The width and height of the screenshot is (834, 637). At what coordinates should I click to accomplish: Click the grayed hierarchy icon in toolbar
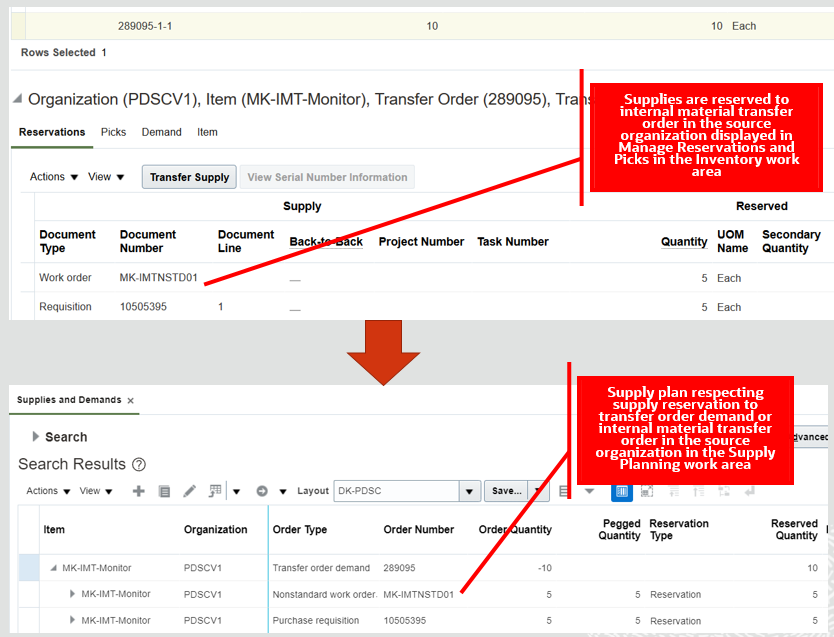(x=724, y=491)
